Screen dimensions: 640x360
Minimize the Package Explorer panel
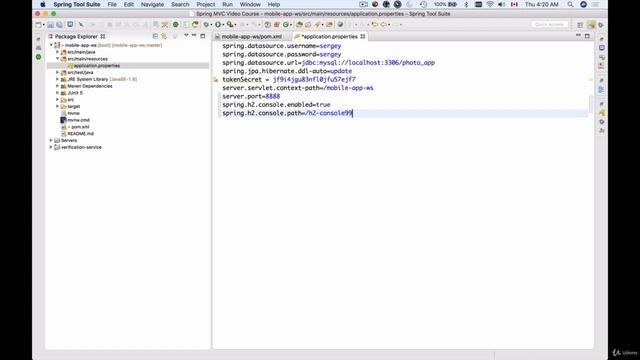click(194, 36)
